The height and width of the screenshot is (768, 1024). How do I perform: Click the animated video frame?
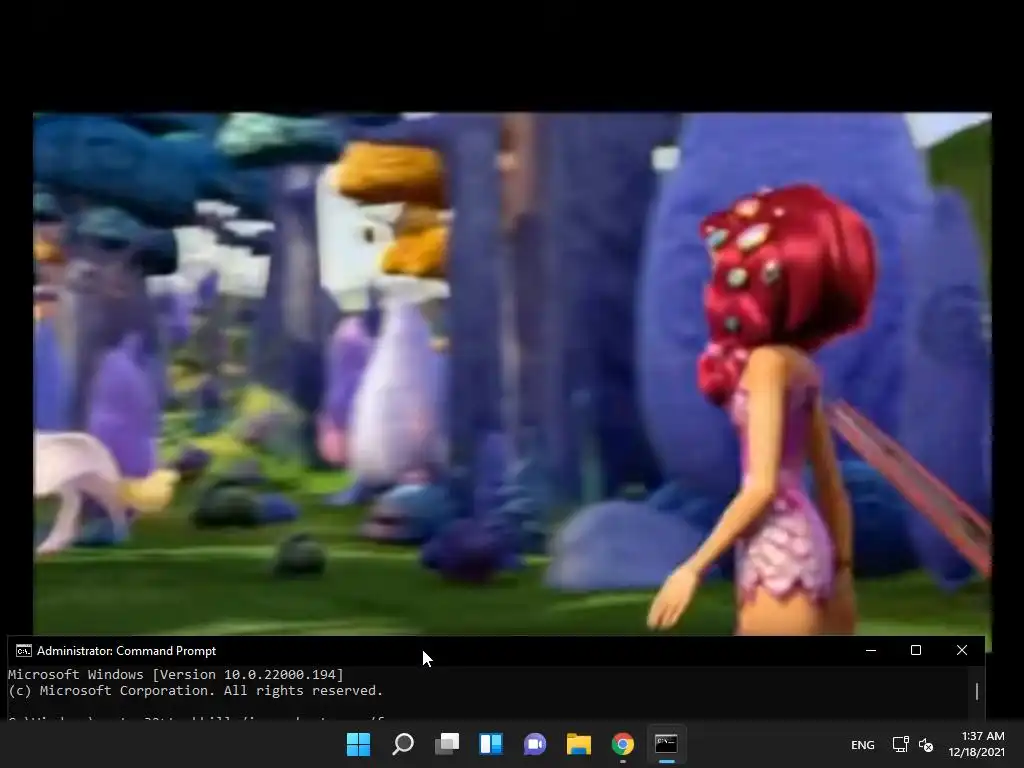512,374
